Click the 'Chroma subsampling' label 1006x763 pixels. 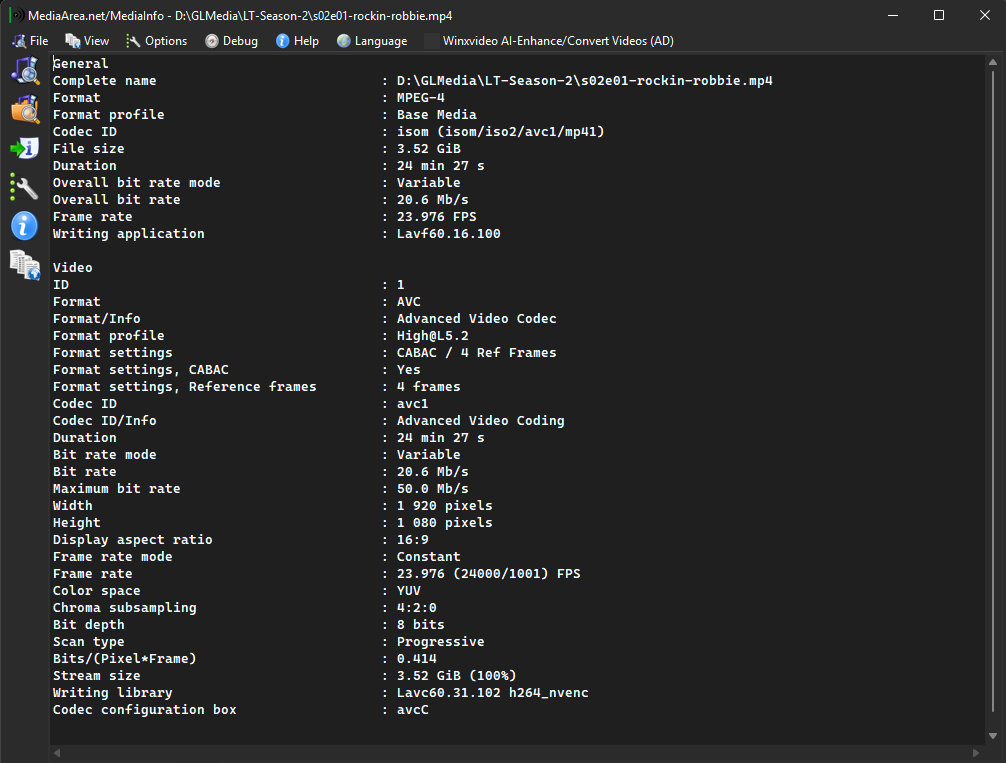point(124,608)
